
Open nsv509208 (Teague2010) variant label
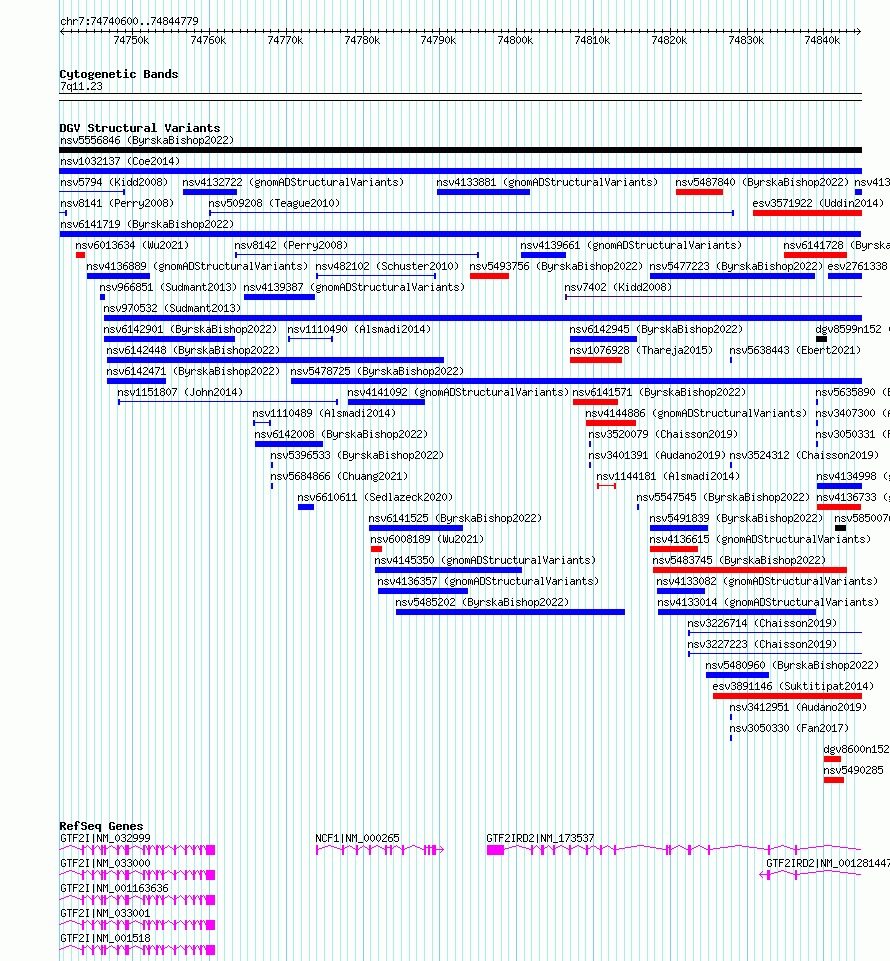[x=274, y=203]
